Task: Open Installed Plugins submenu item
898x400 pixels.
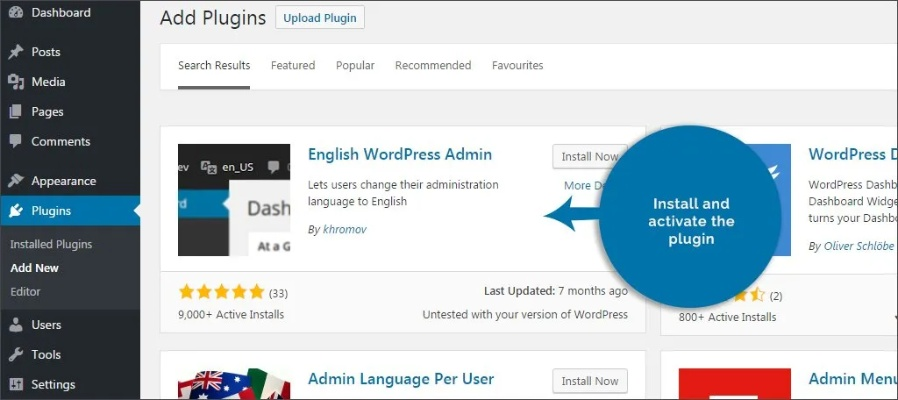Action: click(x=51, y=244)
